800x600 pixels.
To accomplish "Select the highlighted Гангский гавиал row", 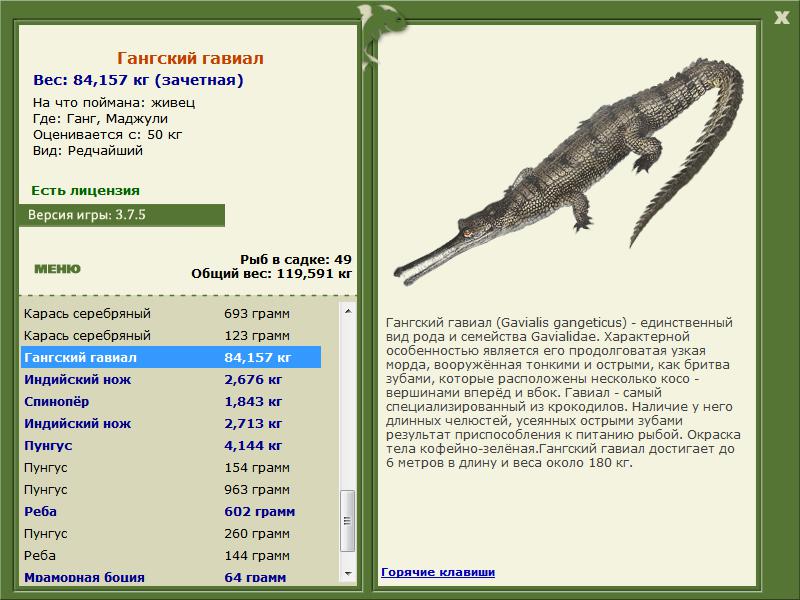I will [x=171, y=357].
